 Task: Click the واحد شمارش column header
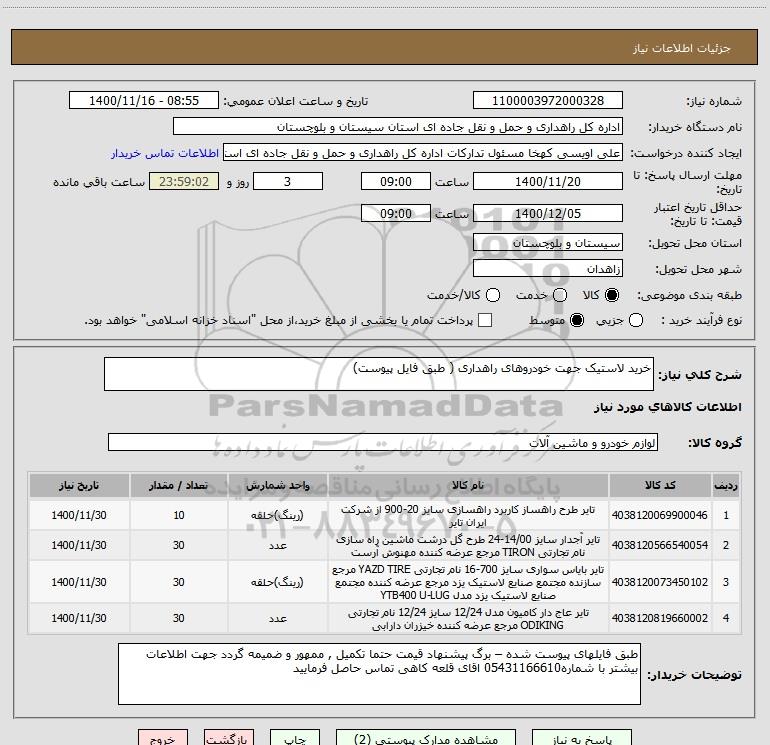point(277,485)
